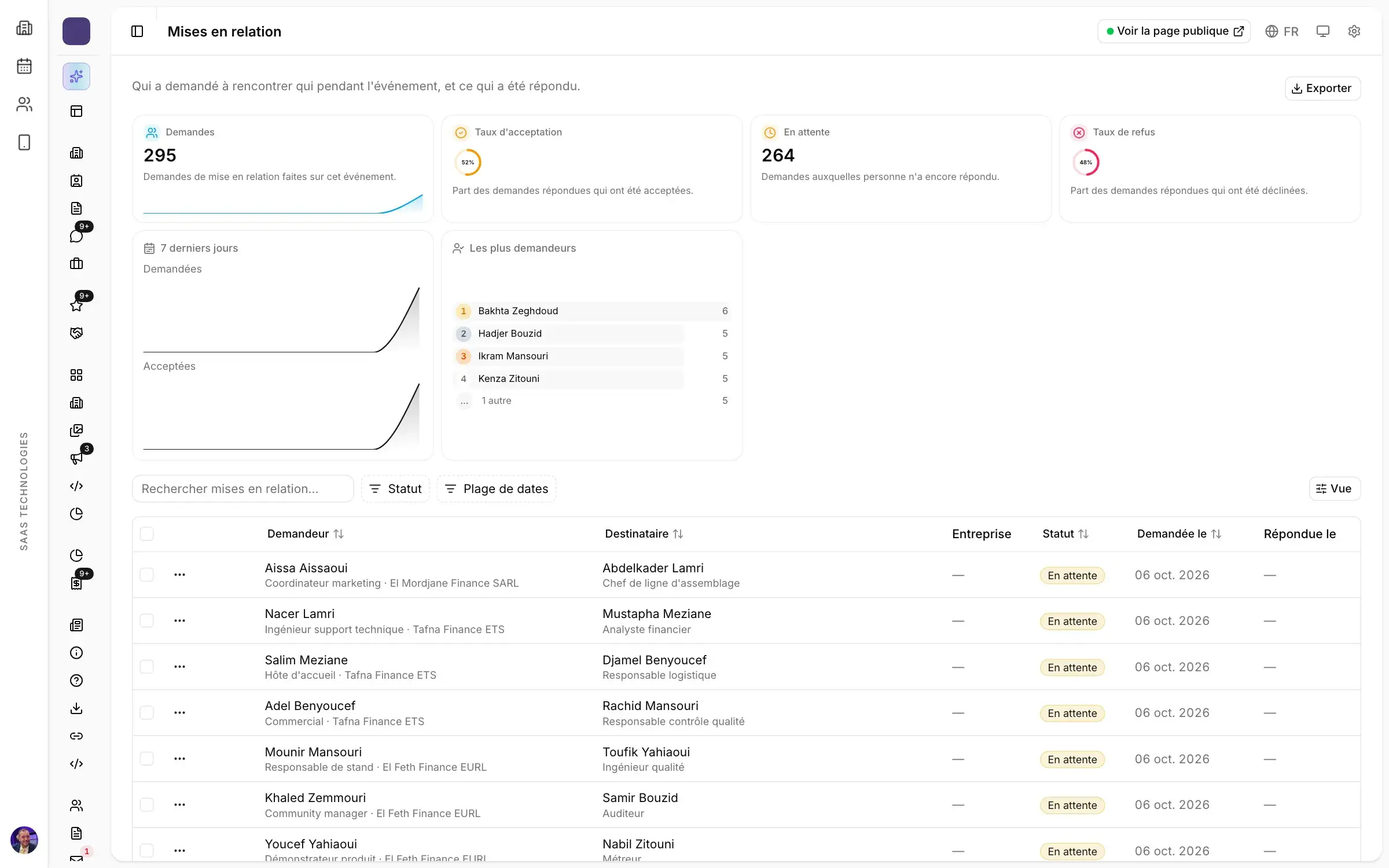Open the Statut filter dropdown
The width and height of the screenshot is (1389, 868).
395,489
